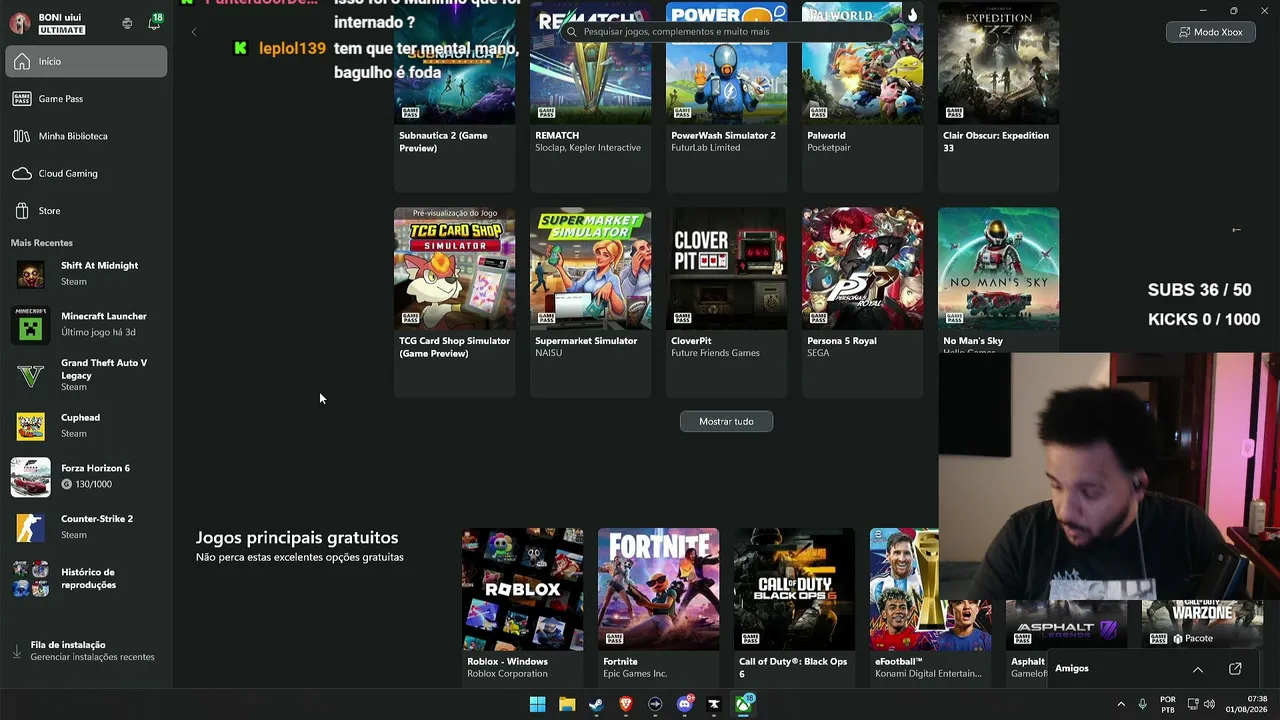Open Histórico de reproduções

pos(86,579)
